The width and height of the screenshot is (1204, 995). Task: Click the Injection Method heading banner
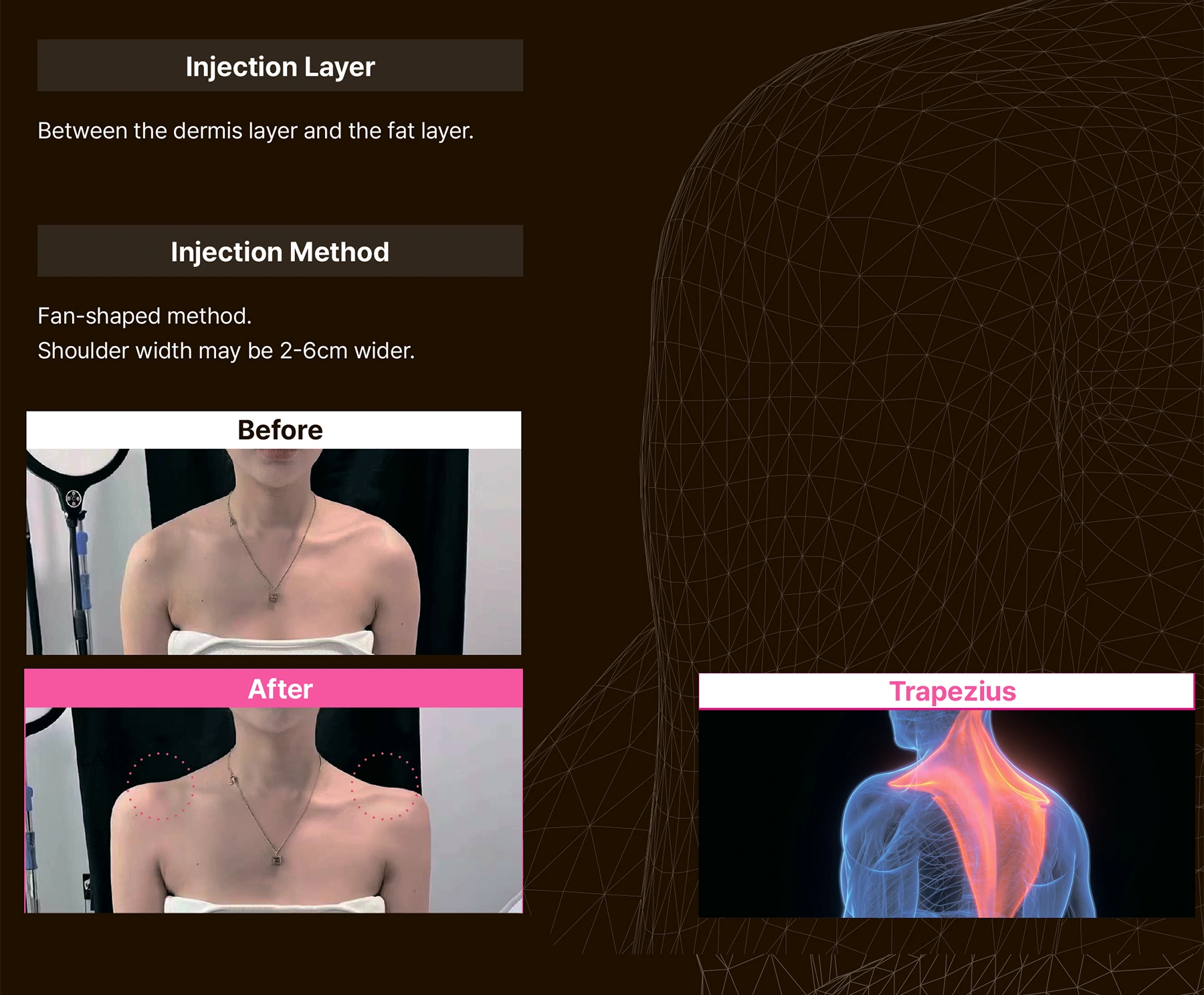tap(280, 252)
